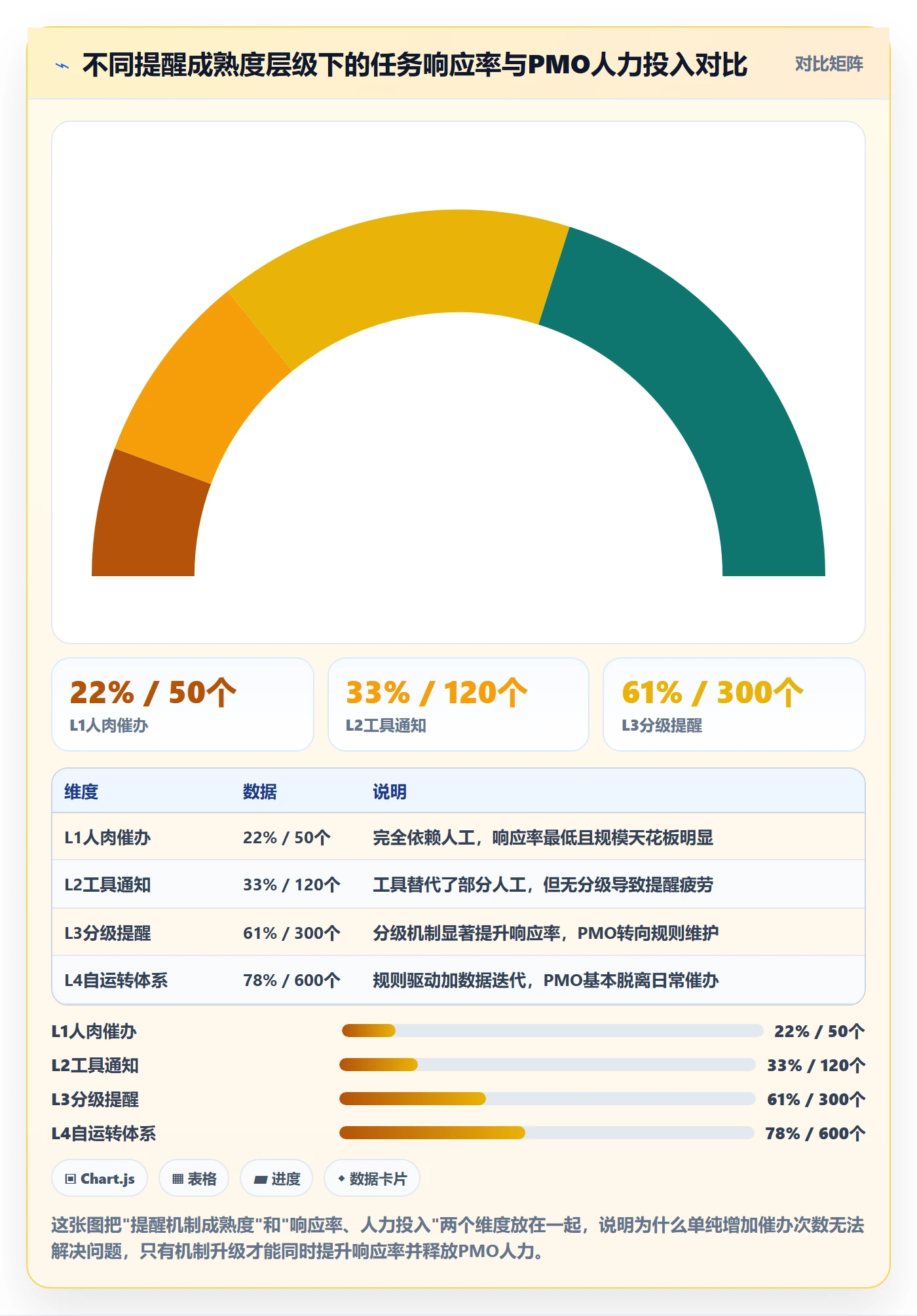Select the title "不同提醒成熟度层级下的任务响应率与PMO人力投入对比"
The width and height of the screenshot is (917, 1316).
point(415,65)
